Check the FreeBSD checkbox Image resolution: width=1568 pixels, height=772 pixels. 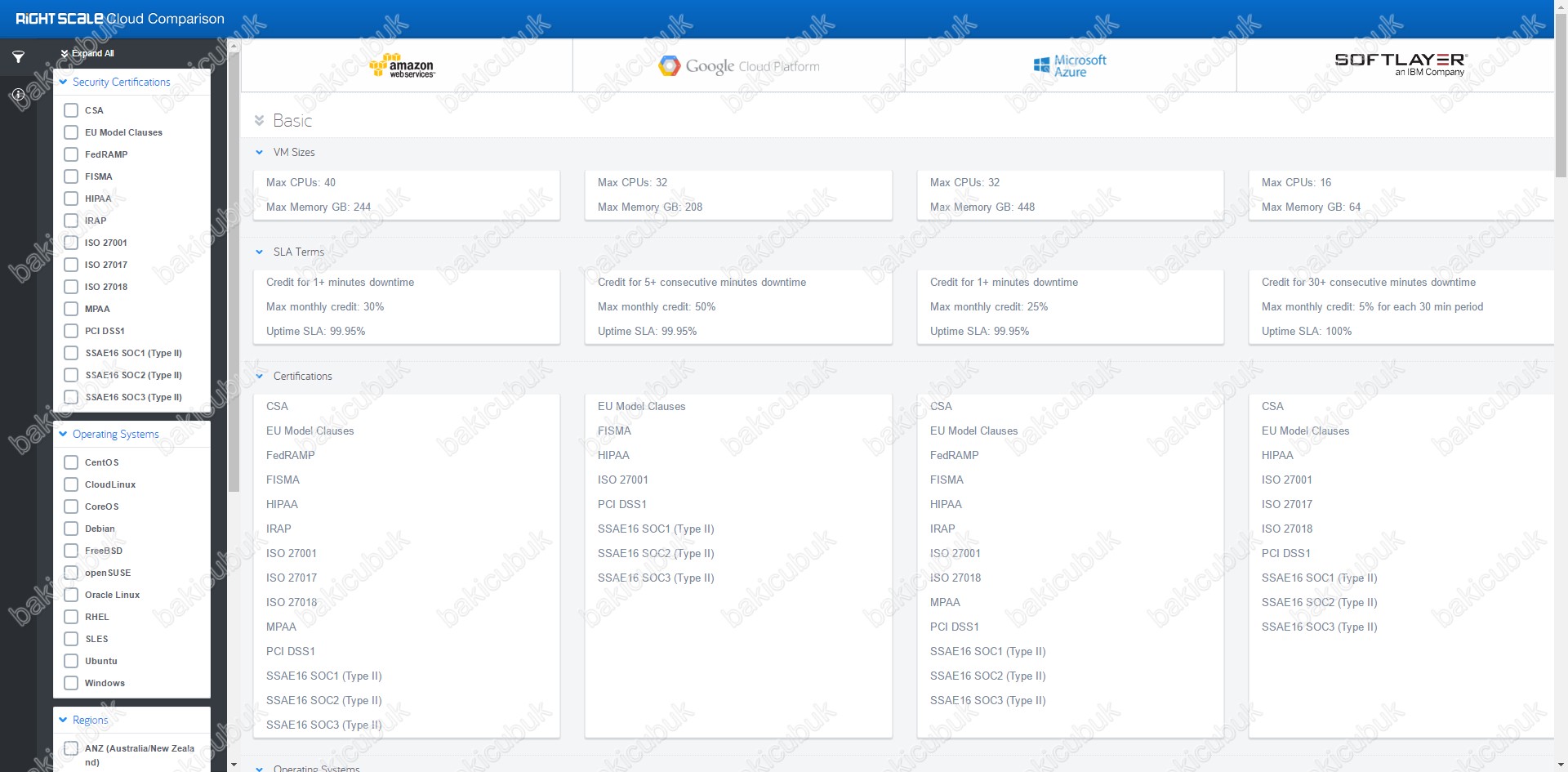pos(71,551)
